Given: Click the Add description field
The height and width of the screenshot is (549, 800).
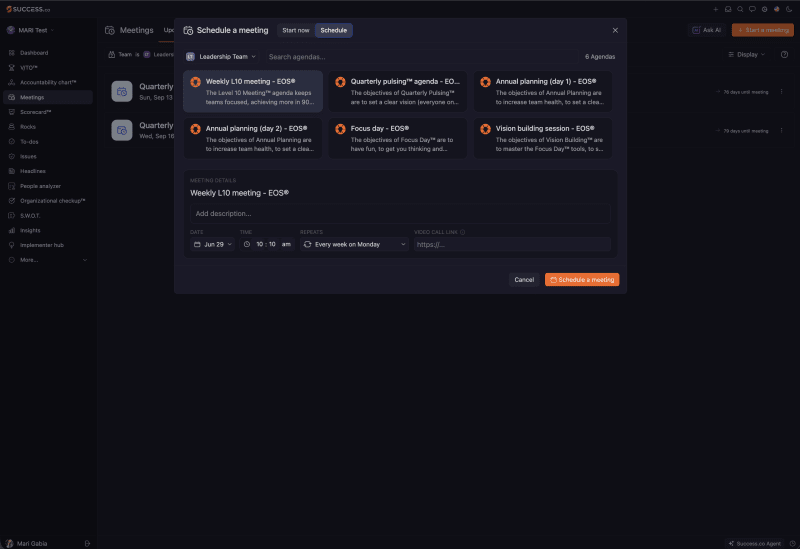Looking at the screenshot, I should point(401,214).
